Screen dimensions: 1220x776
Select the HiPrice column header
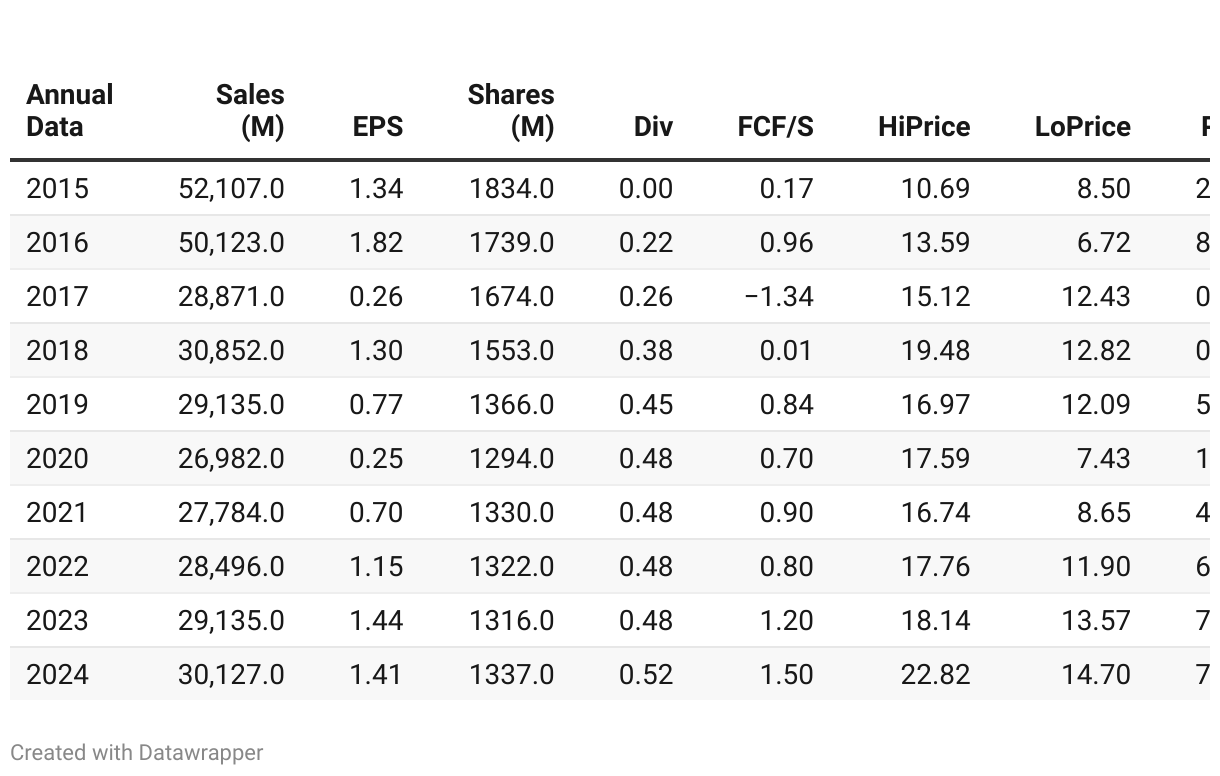tap(924, 127)
